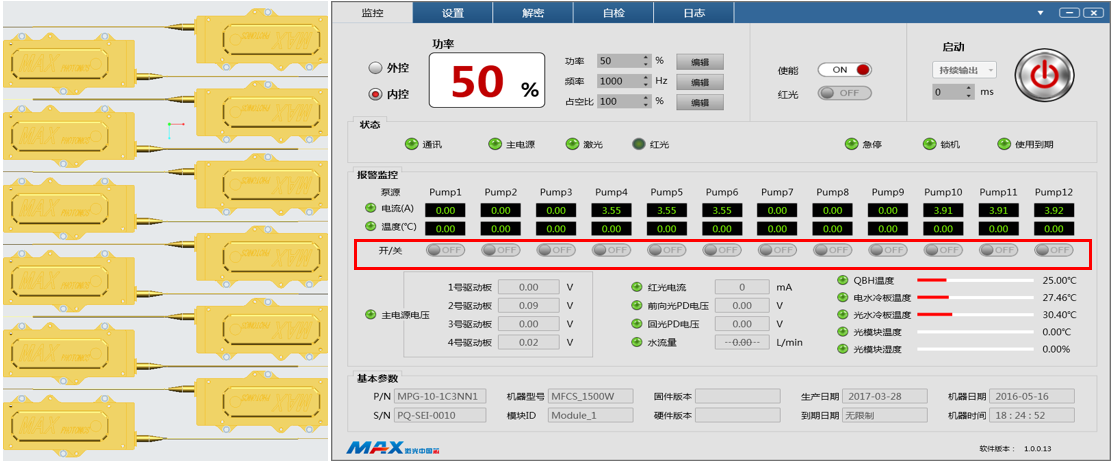
Task: Open the title bar dropdown arrow menu
Action: [1041, 13]
